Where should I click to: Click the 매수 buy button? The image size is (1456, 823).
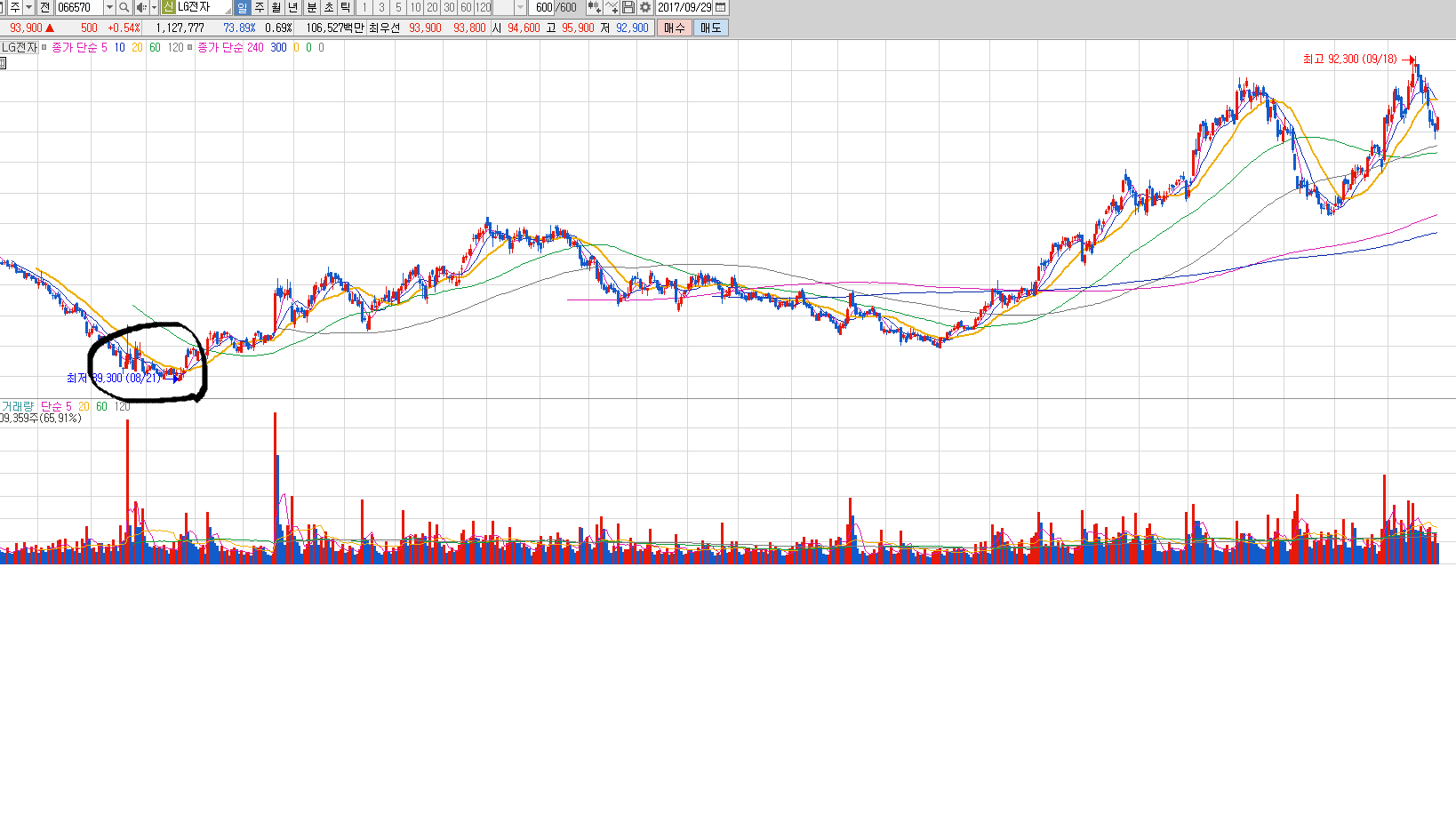[674, 28]
